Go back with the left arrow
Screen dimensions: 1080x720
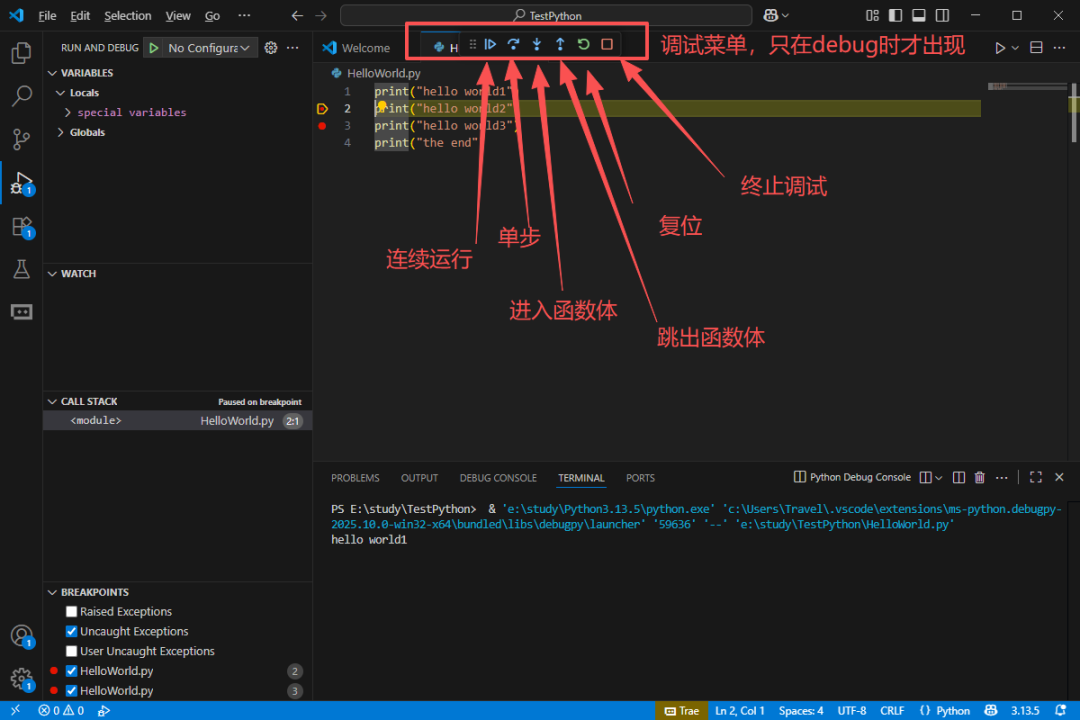(x=297, y=15)
